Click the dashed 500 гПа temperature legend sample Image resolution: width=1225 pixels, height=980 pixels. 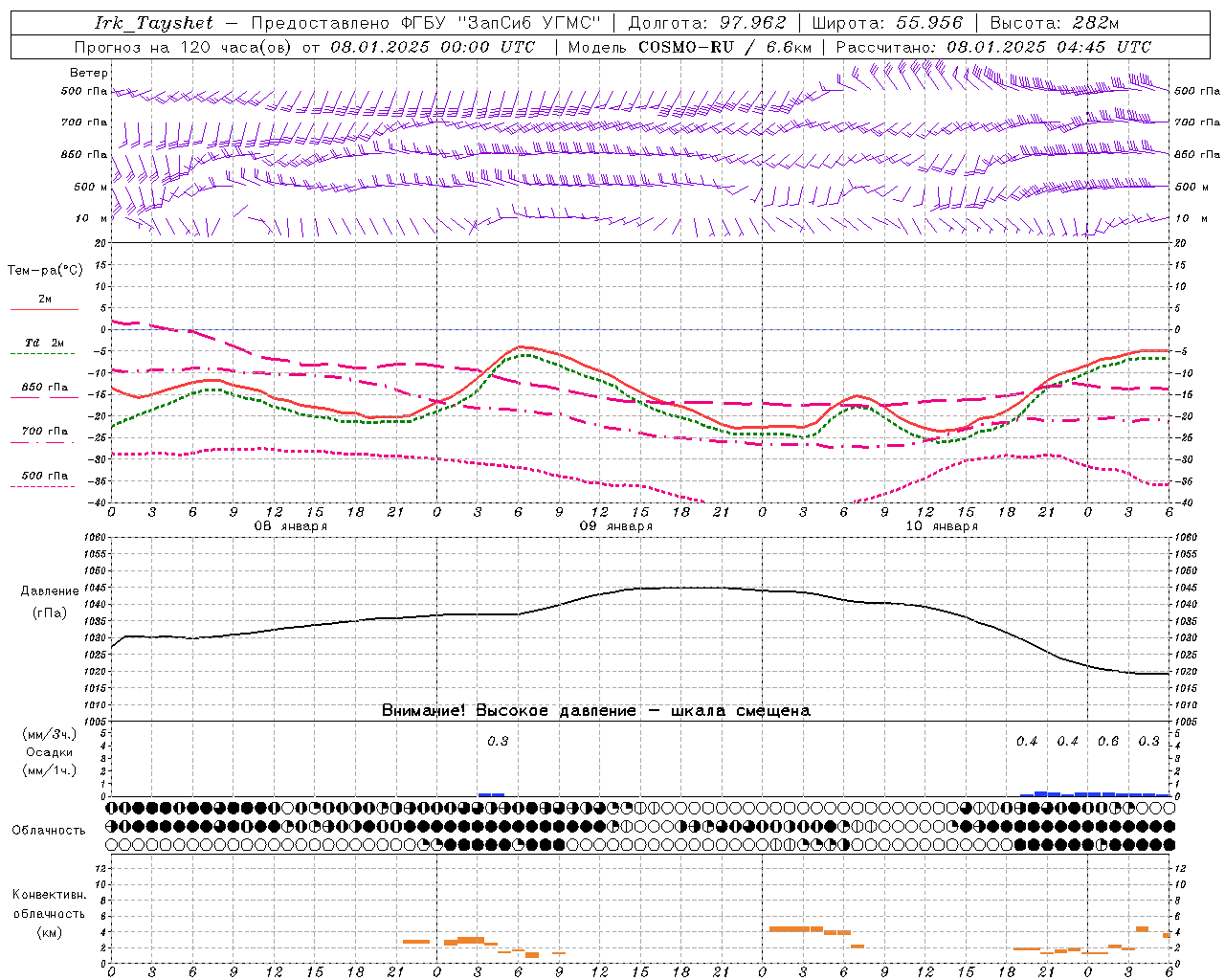(42, 486)
